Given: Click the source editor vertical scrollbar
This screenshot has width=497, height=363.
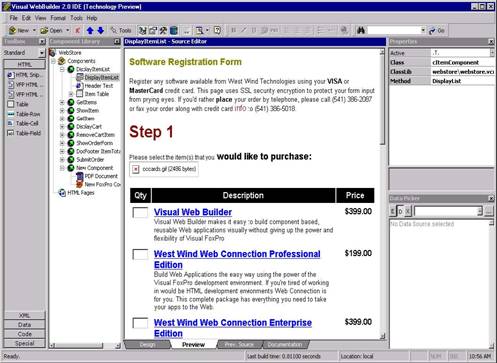Looking at the screenshot, I should (x=382, y=193).
